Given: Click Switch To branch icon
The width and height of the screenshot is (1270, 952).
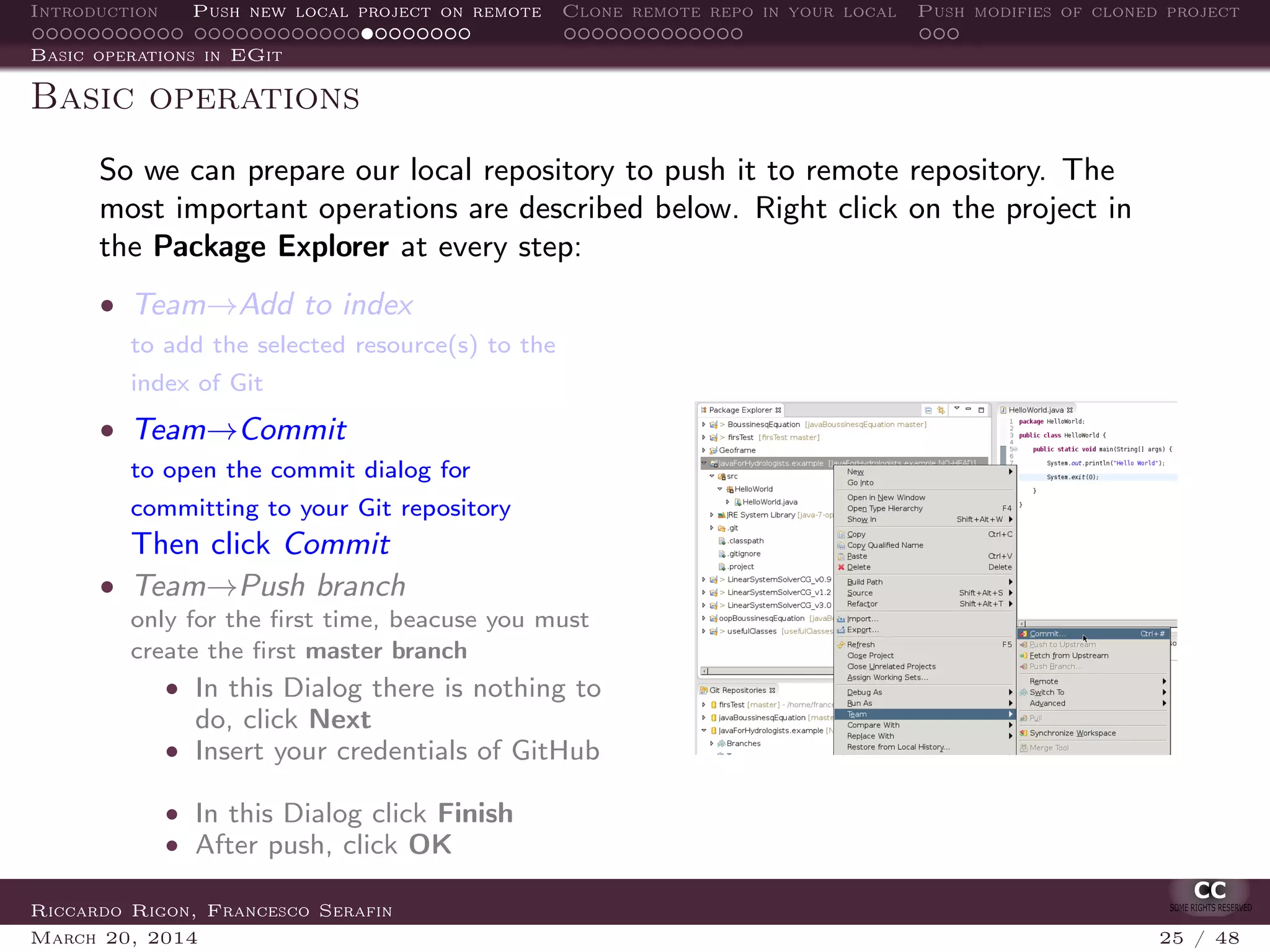Looking at the screenshot, I should [1024, 693].
